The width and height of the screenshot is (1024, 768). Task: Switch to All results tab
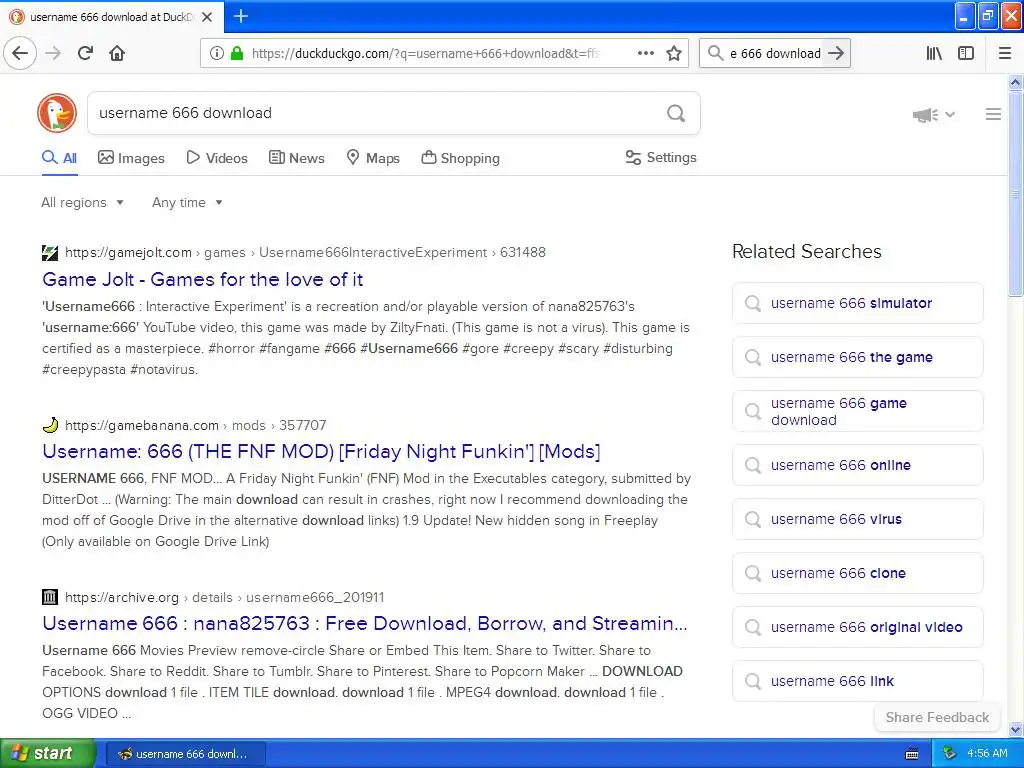59,158
